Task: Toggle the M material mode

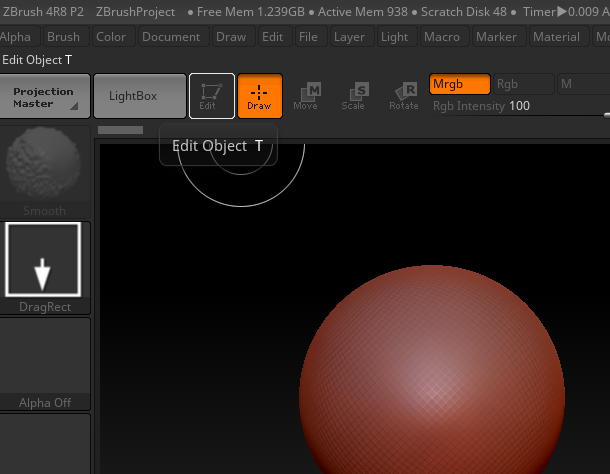Action: 584,84
